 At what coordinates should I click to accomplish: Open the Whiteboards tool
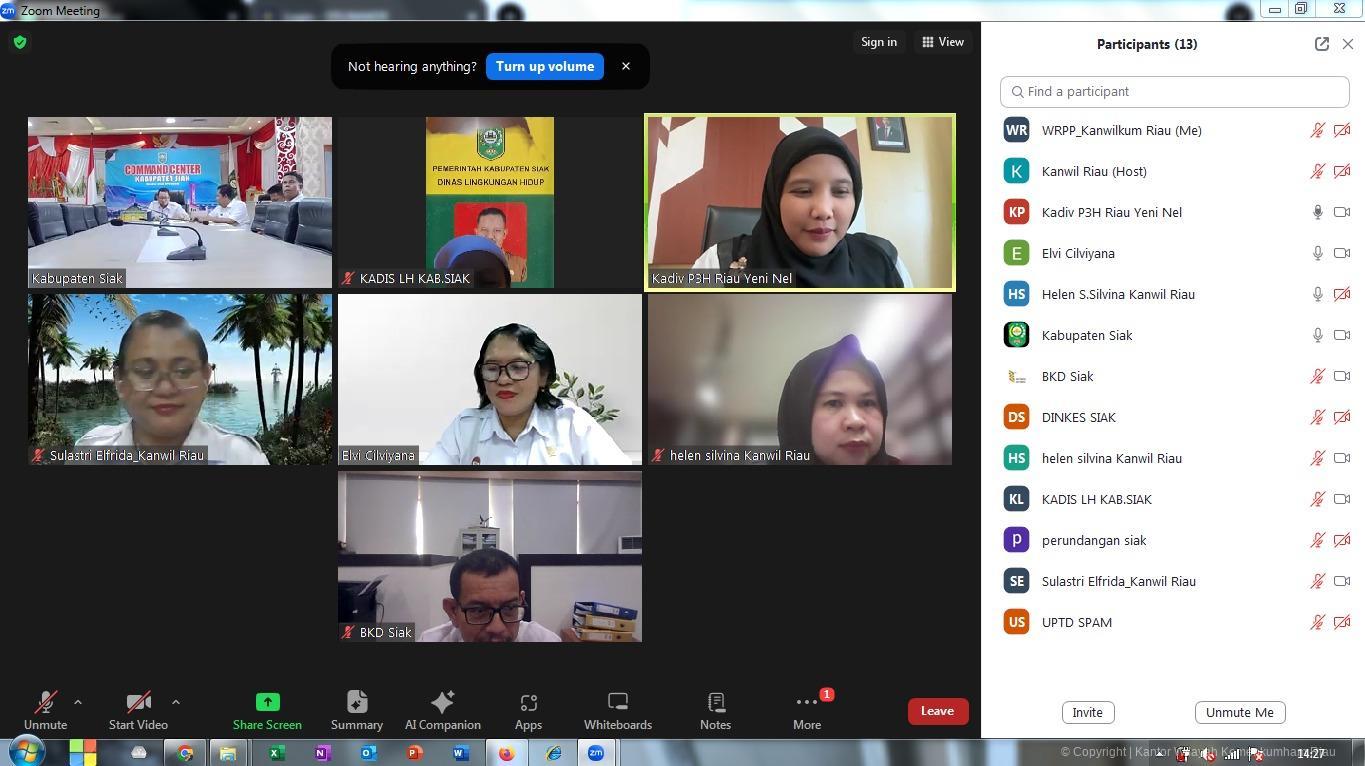[617, 711]
